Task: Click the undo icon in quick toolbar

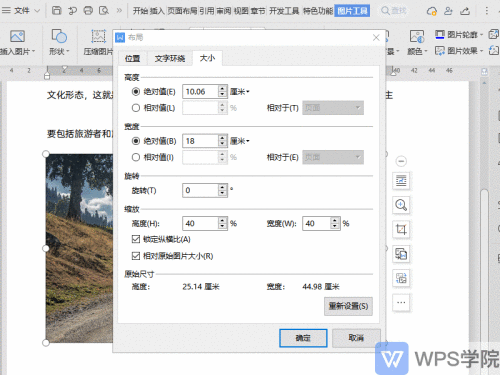Action: point(72,11)
